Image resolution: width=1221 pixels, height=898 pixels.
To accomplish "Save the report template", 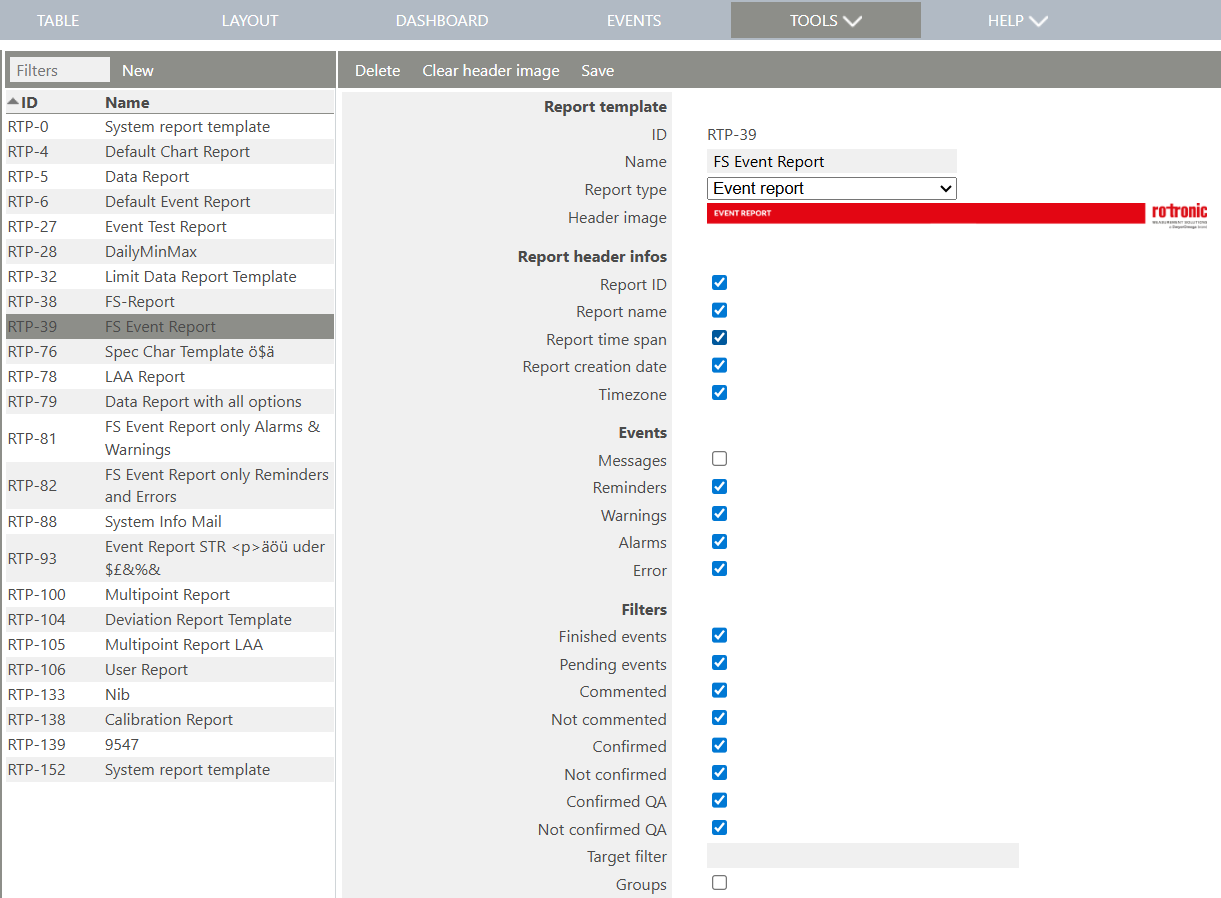I will 597,70.
